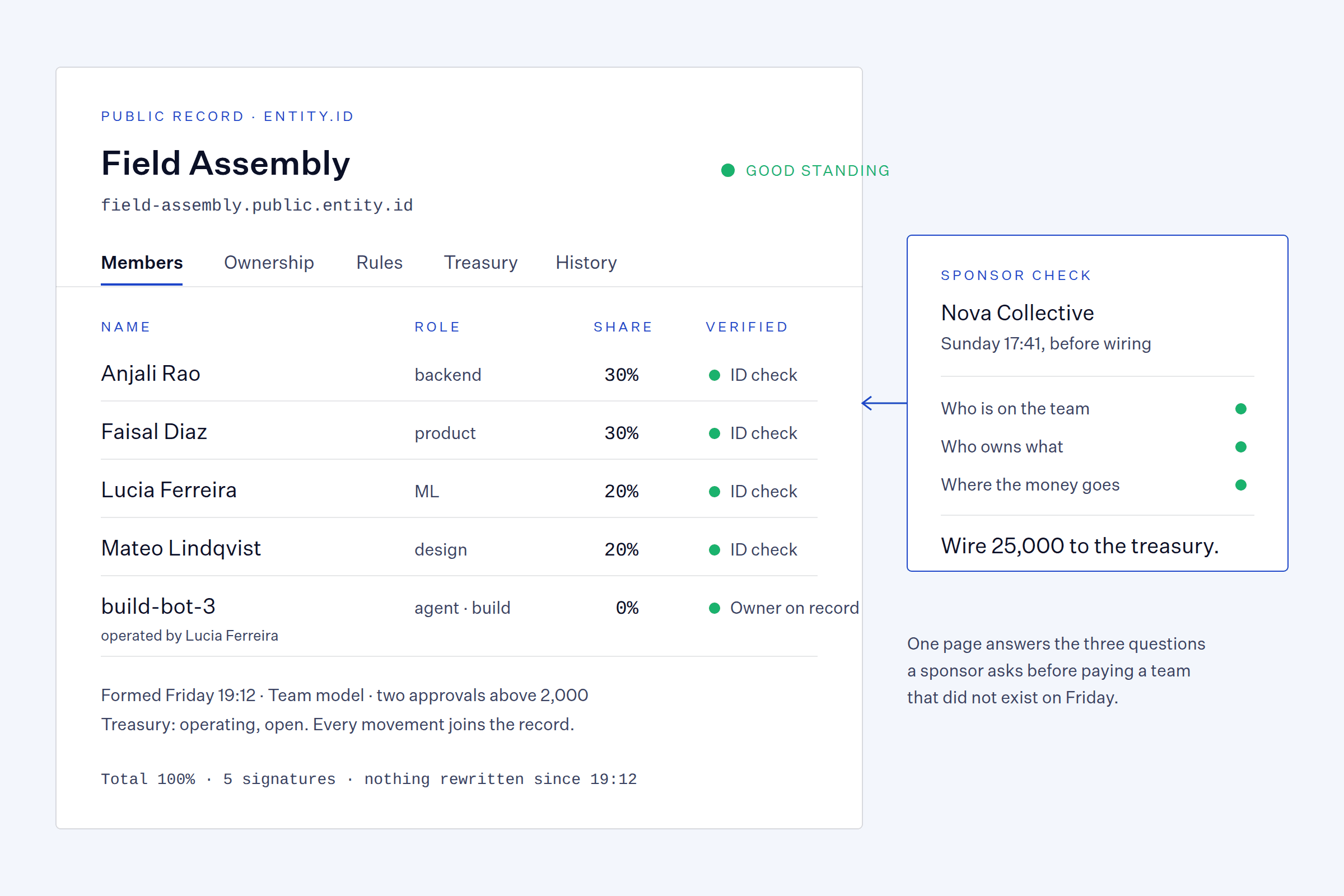Select the build-bot-3 member name
This screenshot has width=1344, height=896.
tap(158, 607)
